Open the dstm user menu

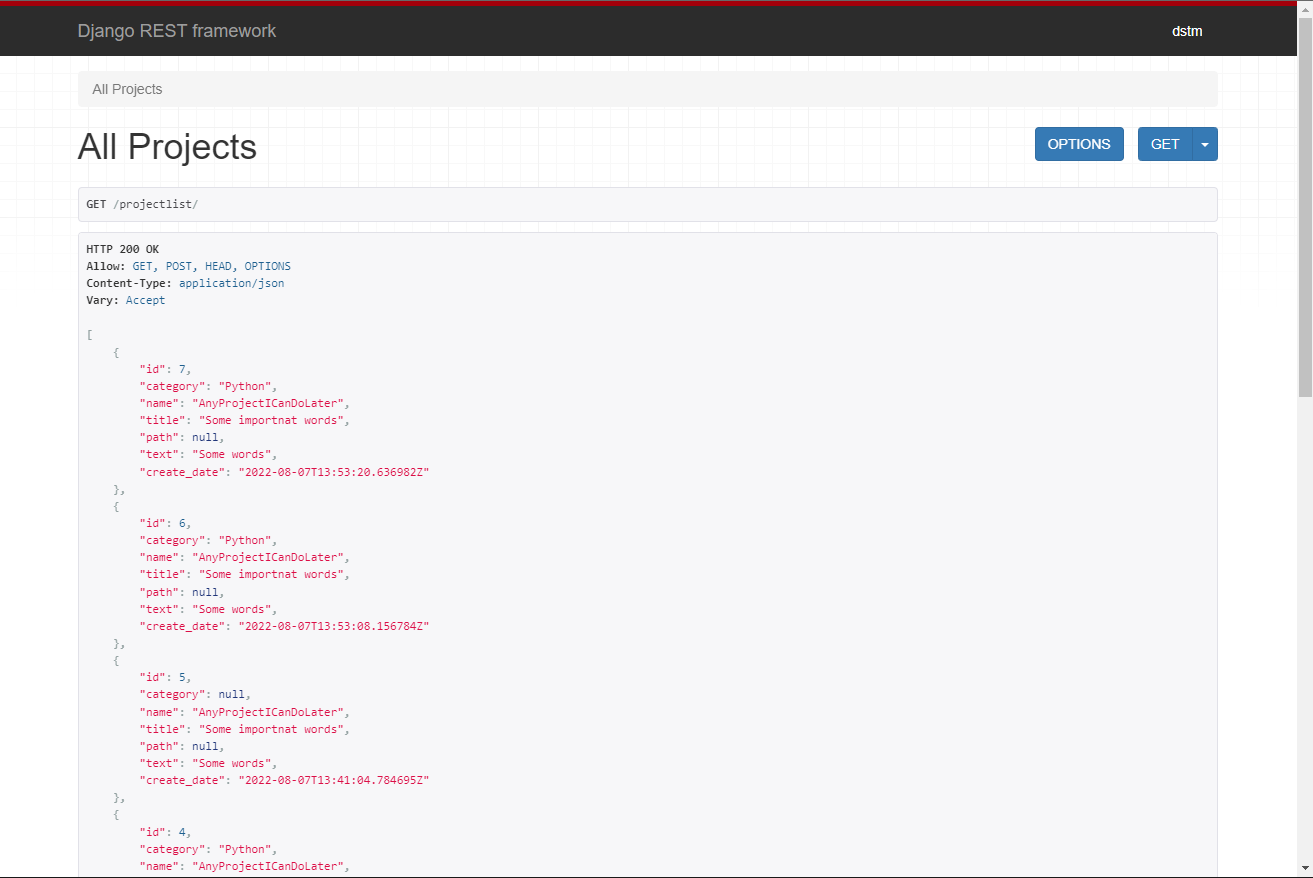click(1187, 31)
